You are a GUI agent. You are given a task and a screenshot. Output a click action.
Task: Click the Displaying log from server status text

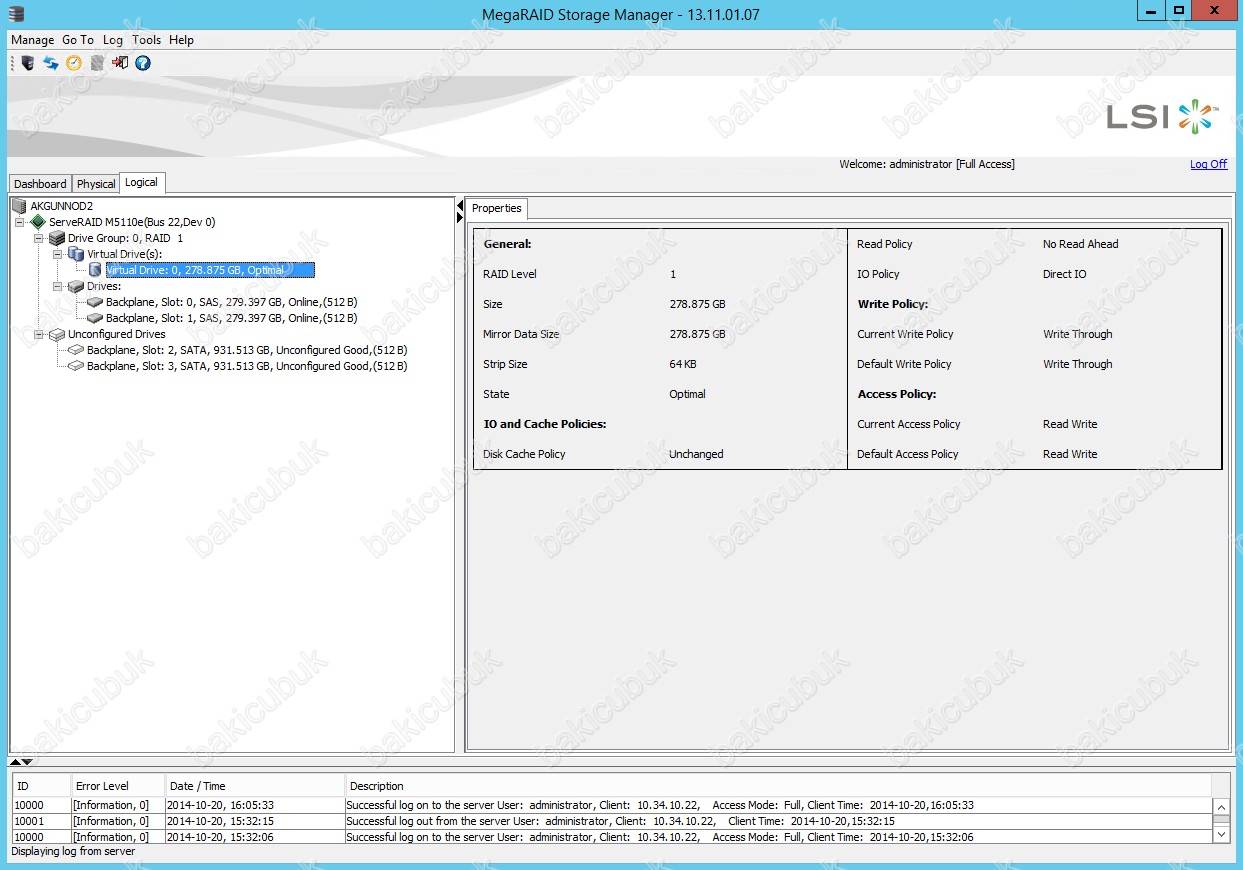point(73,852)
